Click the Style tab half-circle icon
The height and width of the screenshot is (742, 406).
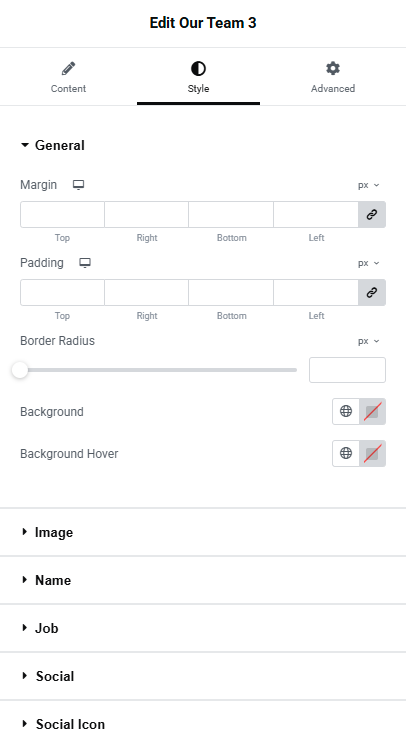198,69
